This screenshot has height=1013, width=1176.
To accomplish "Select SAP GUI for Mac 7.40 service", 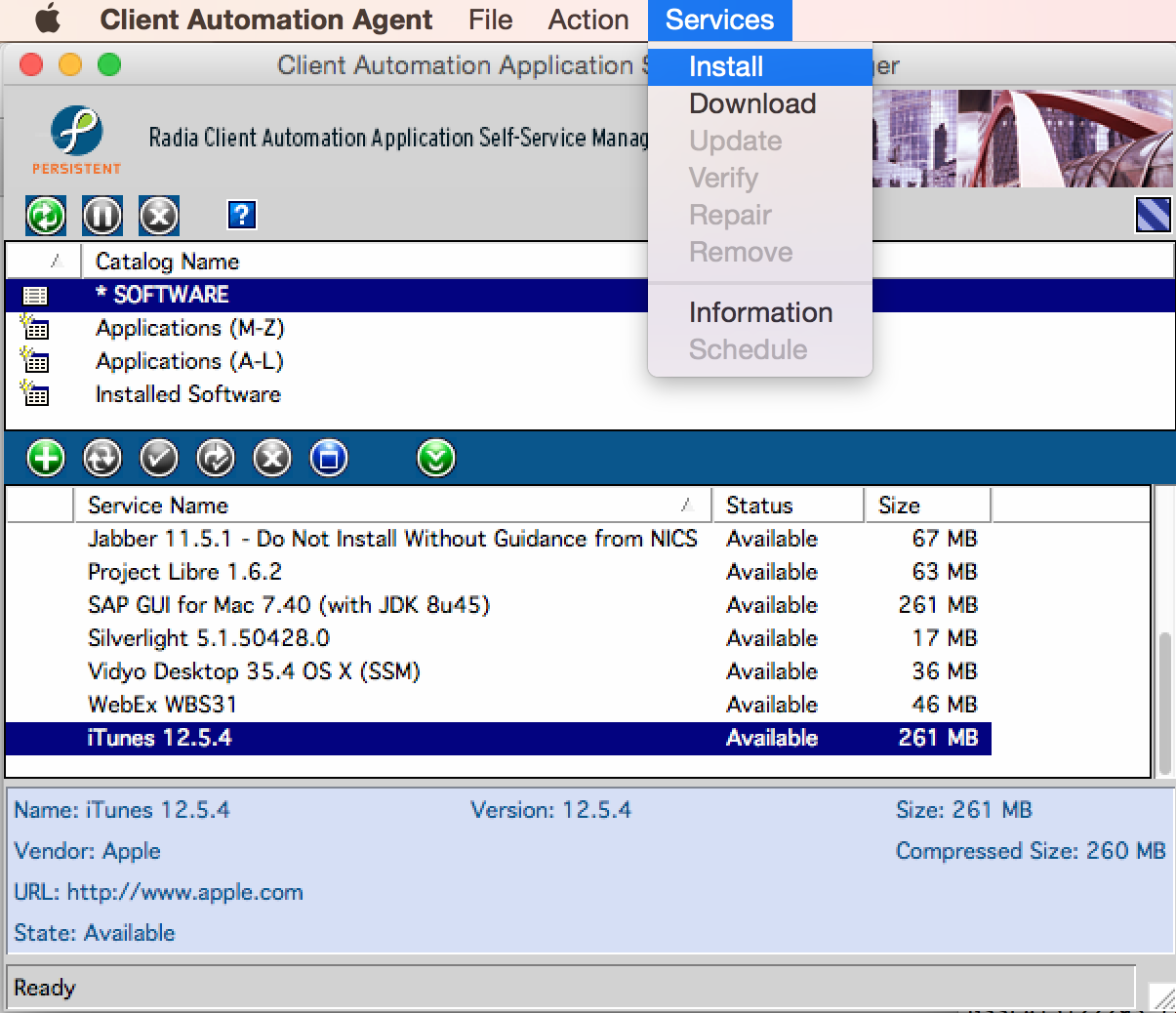I will point(499,605).
